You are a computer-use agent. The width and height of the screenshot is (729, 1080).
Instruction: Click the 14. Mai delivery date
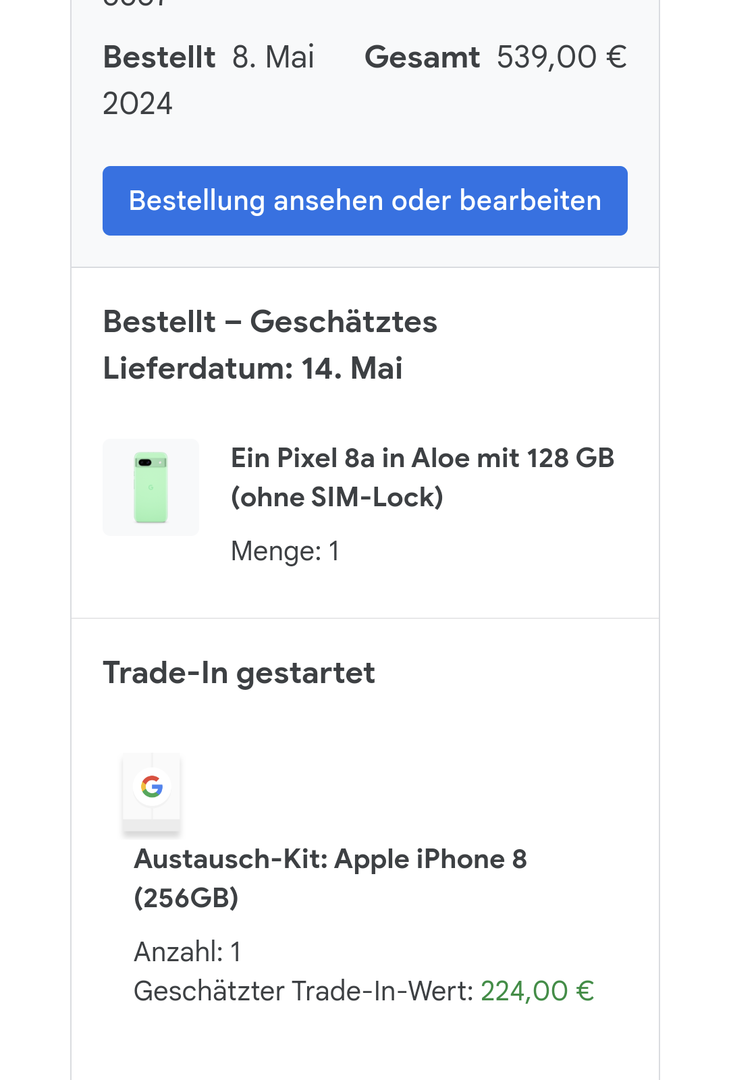352,369
